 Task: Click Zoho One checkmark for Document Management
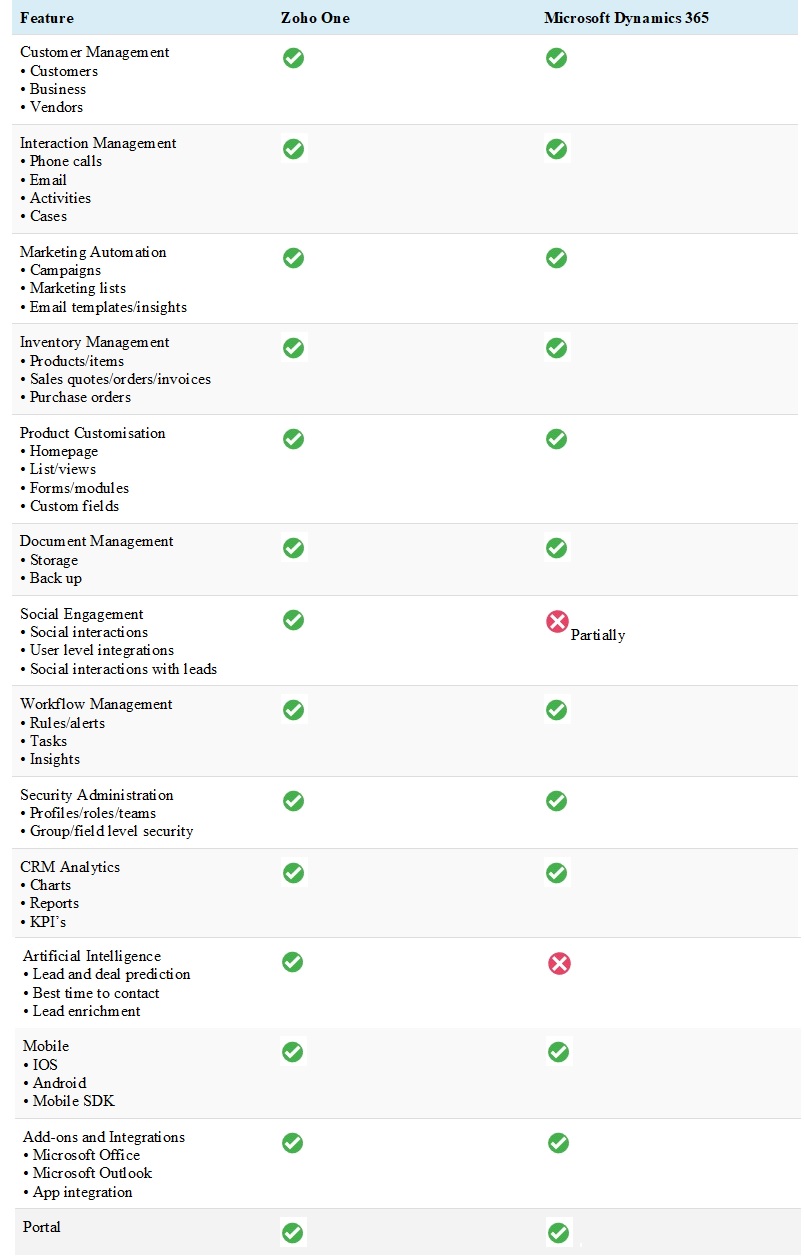[x=293, y=548]
